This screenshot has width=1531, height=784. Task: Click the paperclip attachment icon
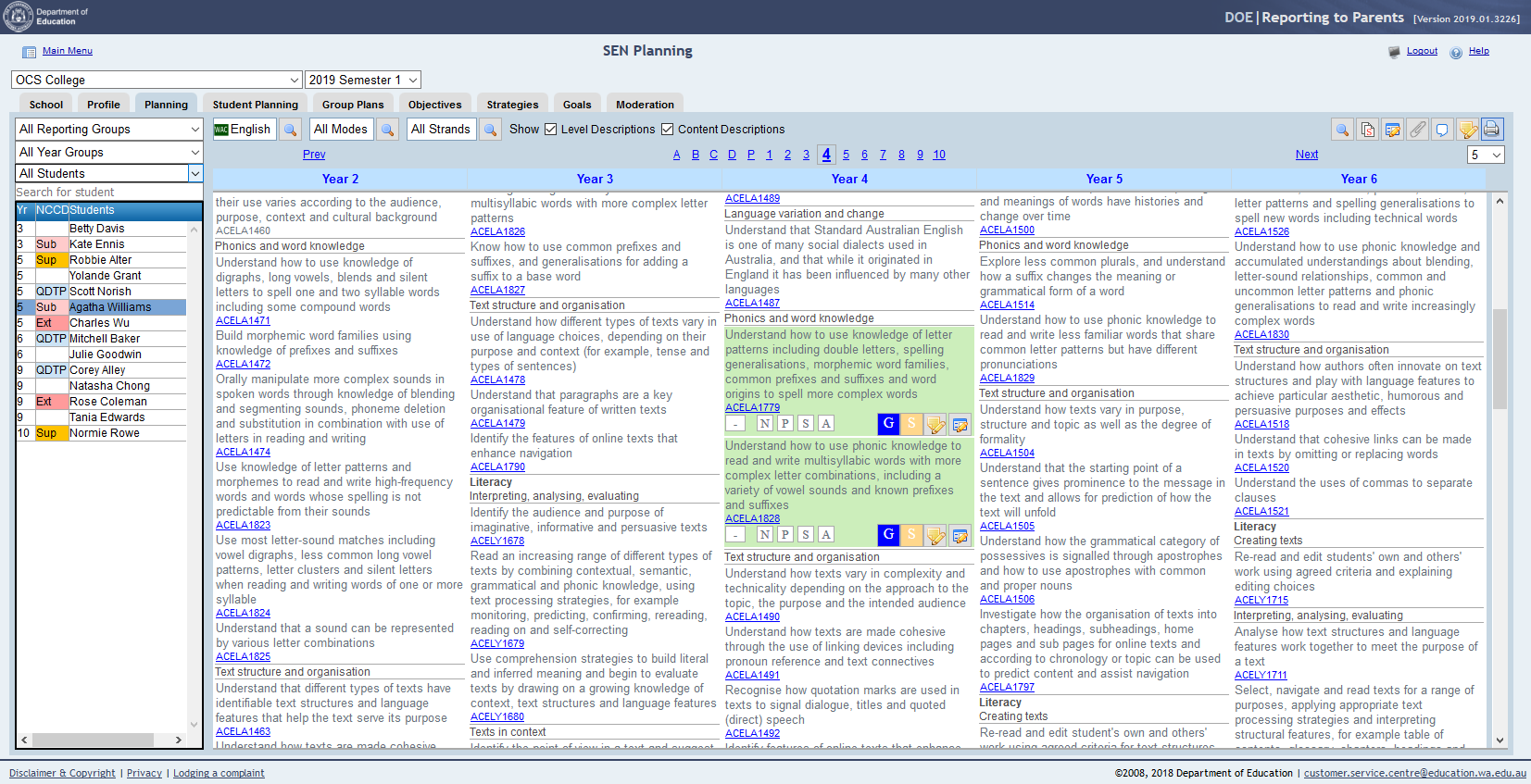1418,130
